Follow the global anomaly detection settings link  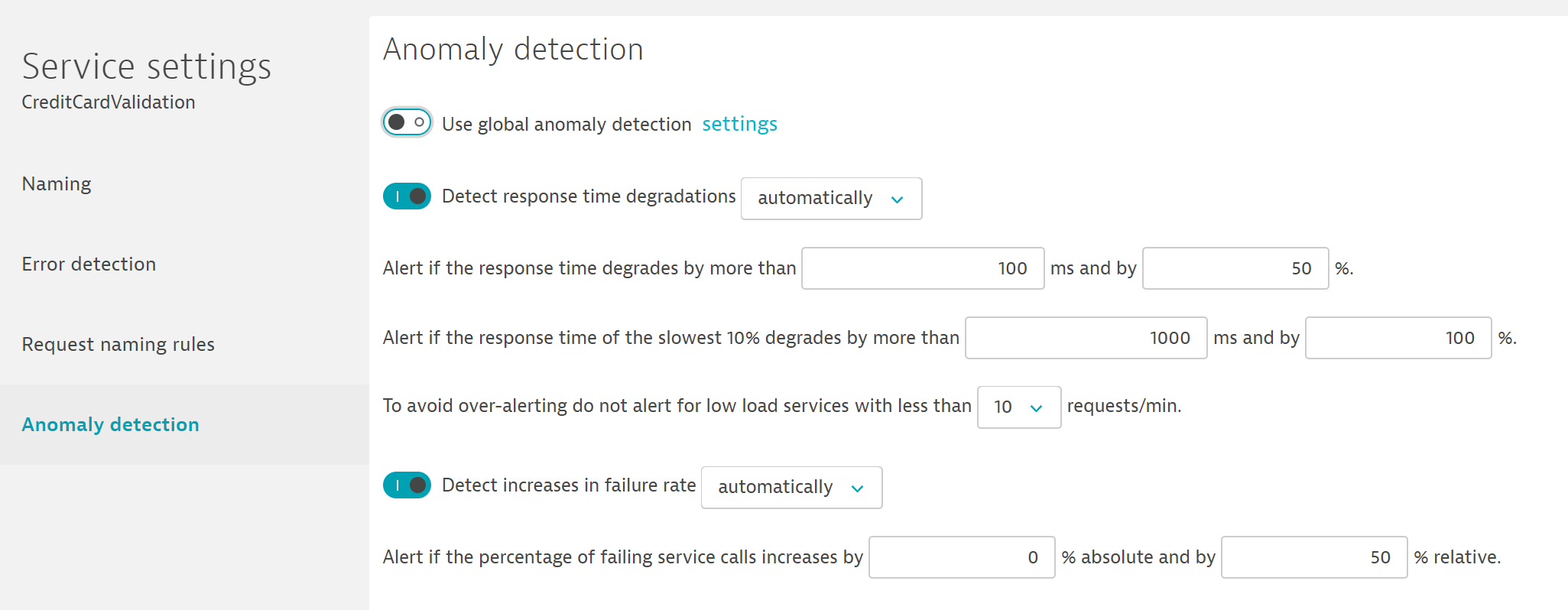tap(739, 124)
